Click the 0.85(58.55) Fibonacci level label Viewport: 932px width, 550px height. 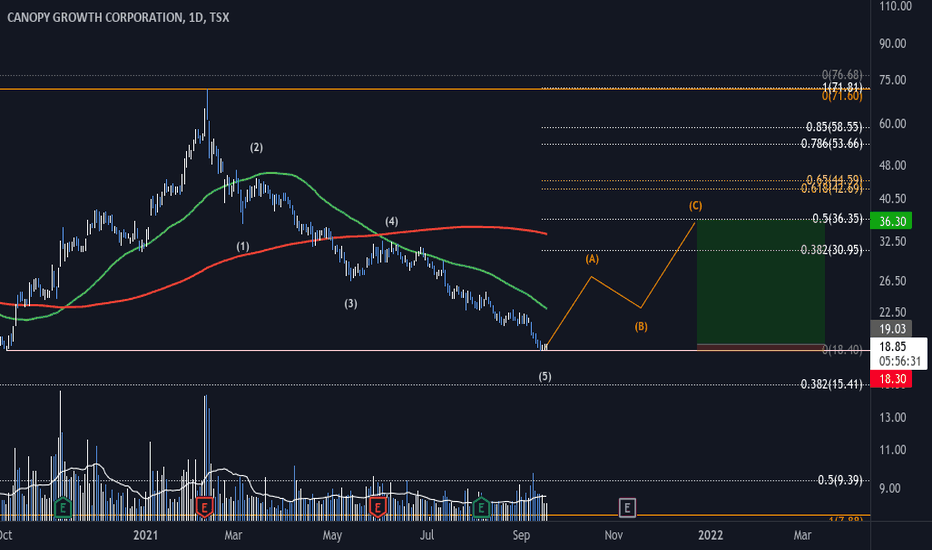(834, 127)
